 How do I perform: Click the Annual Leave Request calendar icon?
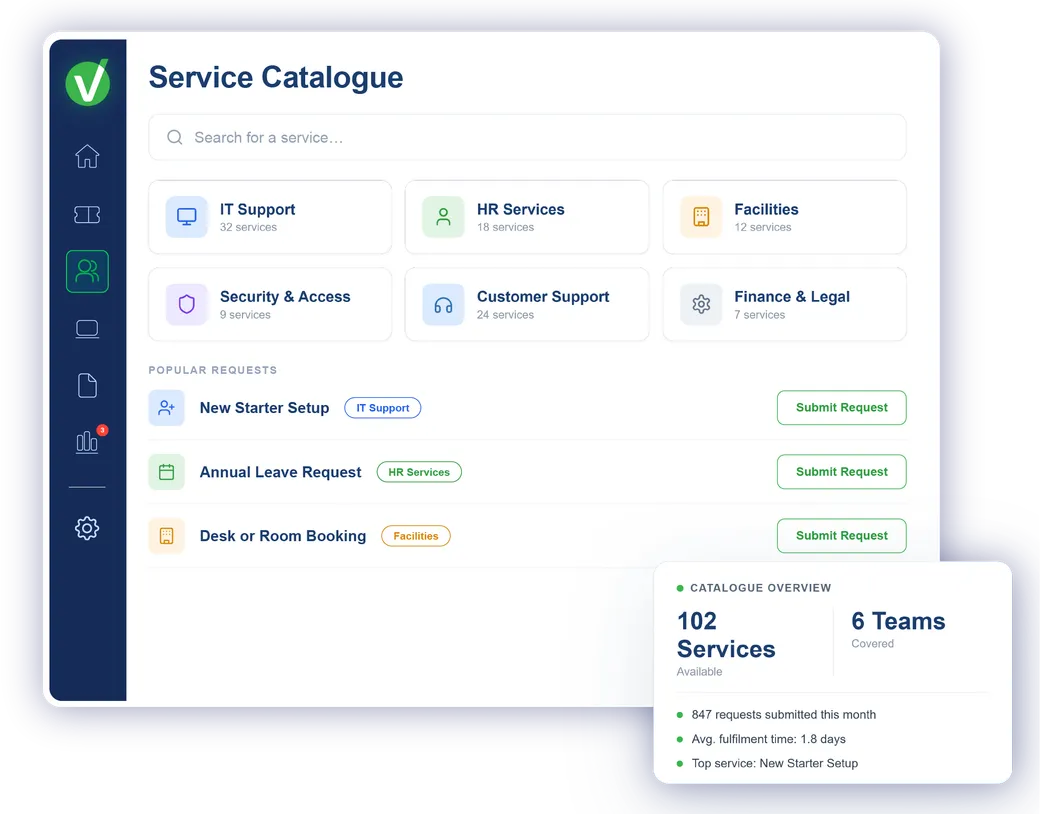click(x=166, y=472)
